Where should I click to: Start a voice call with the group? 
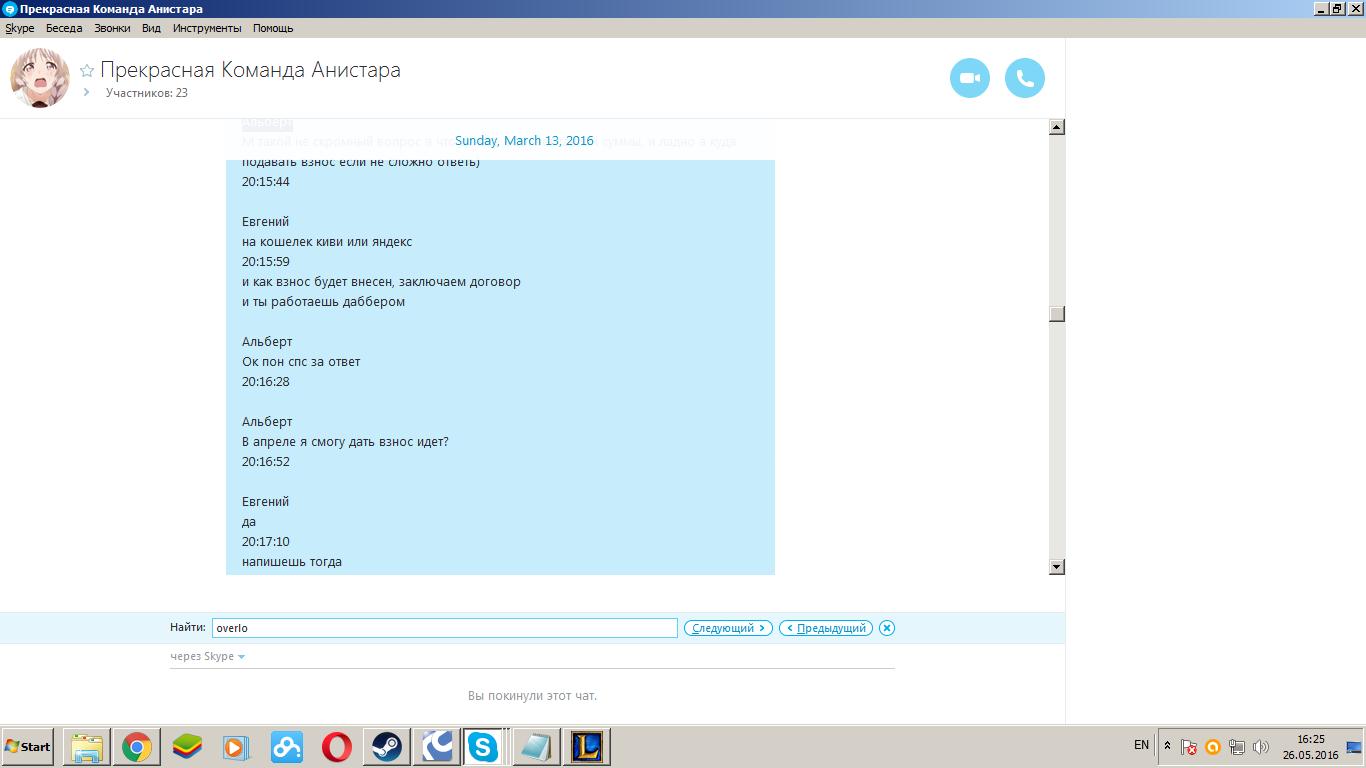[x=1024, y=78]
